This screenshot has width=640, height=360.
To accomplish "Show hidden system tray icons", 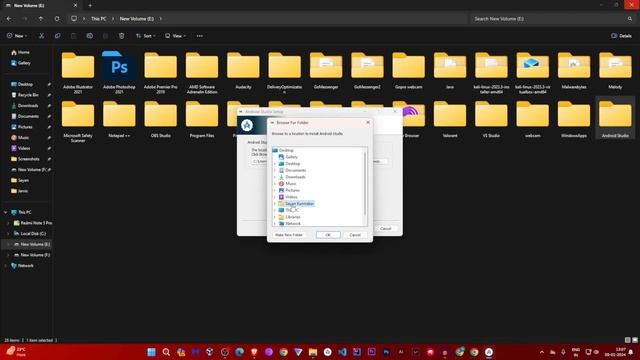I will click(542, 352).
